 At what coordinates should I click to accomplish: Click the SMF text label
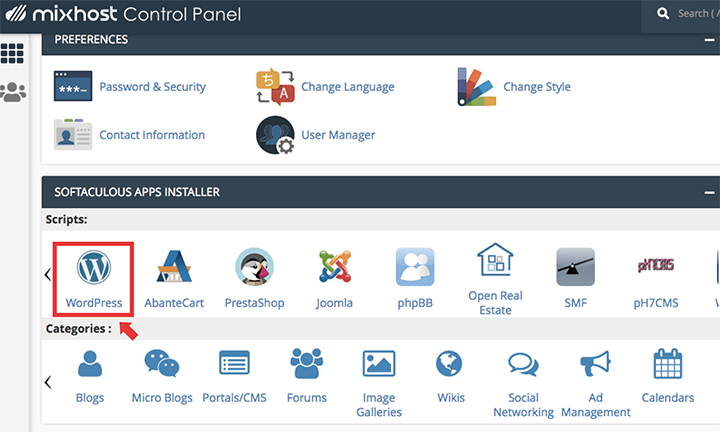pos(575,303)
